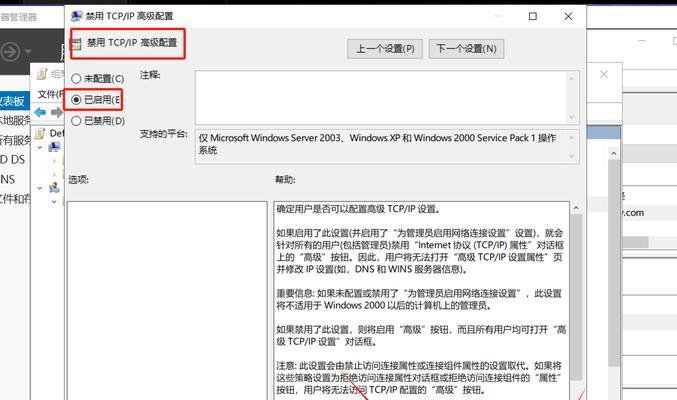Image resolution: width=677 pixels, height=400 pixels.
Task: Open AD DS in Server Manager sidebar
Action: [x=13, y=159]
